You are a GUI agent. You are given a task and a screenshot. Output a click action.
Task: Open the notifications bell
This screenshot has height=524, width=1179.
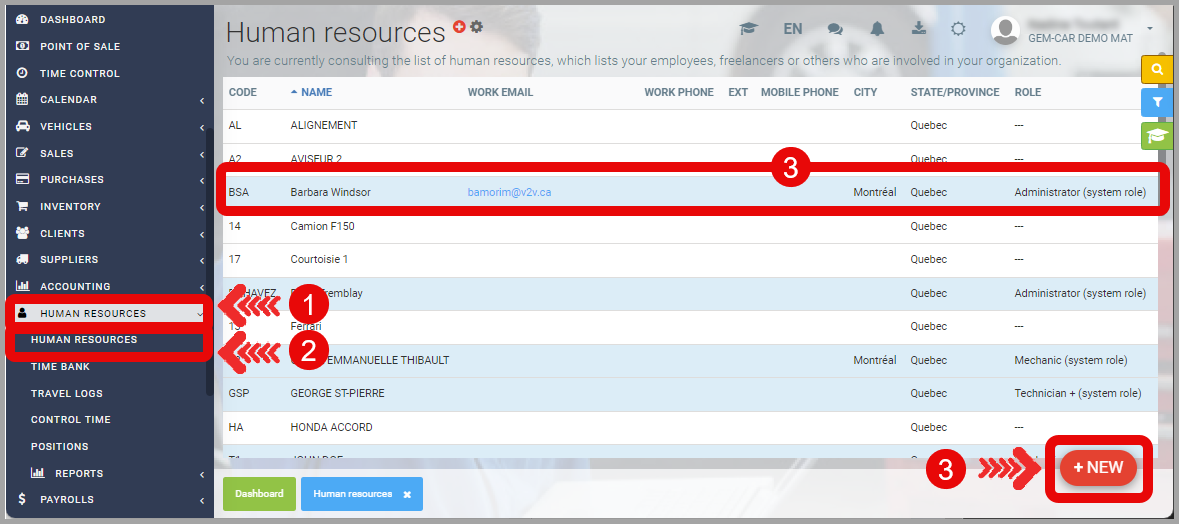(877, 29)
